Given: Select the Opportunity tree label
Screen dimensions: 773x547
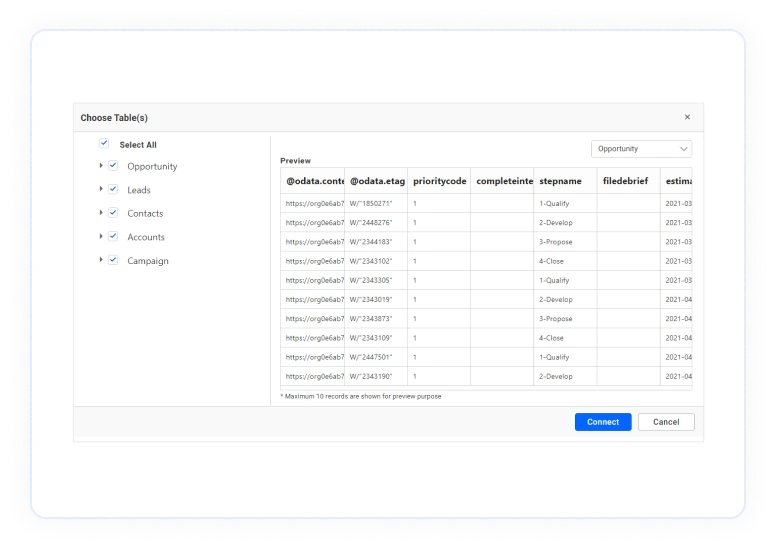Looking at the screenshot, I should click(152, 167).
